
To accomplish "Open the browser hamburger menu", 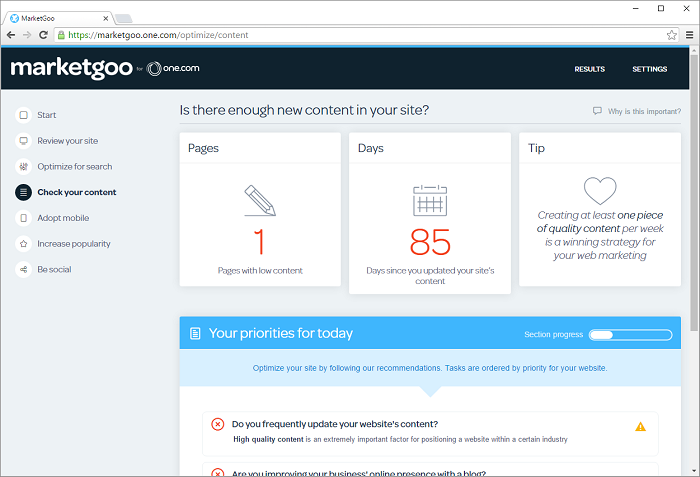I will tap(689, 35).
